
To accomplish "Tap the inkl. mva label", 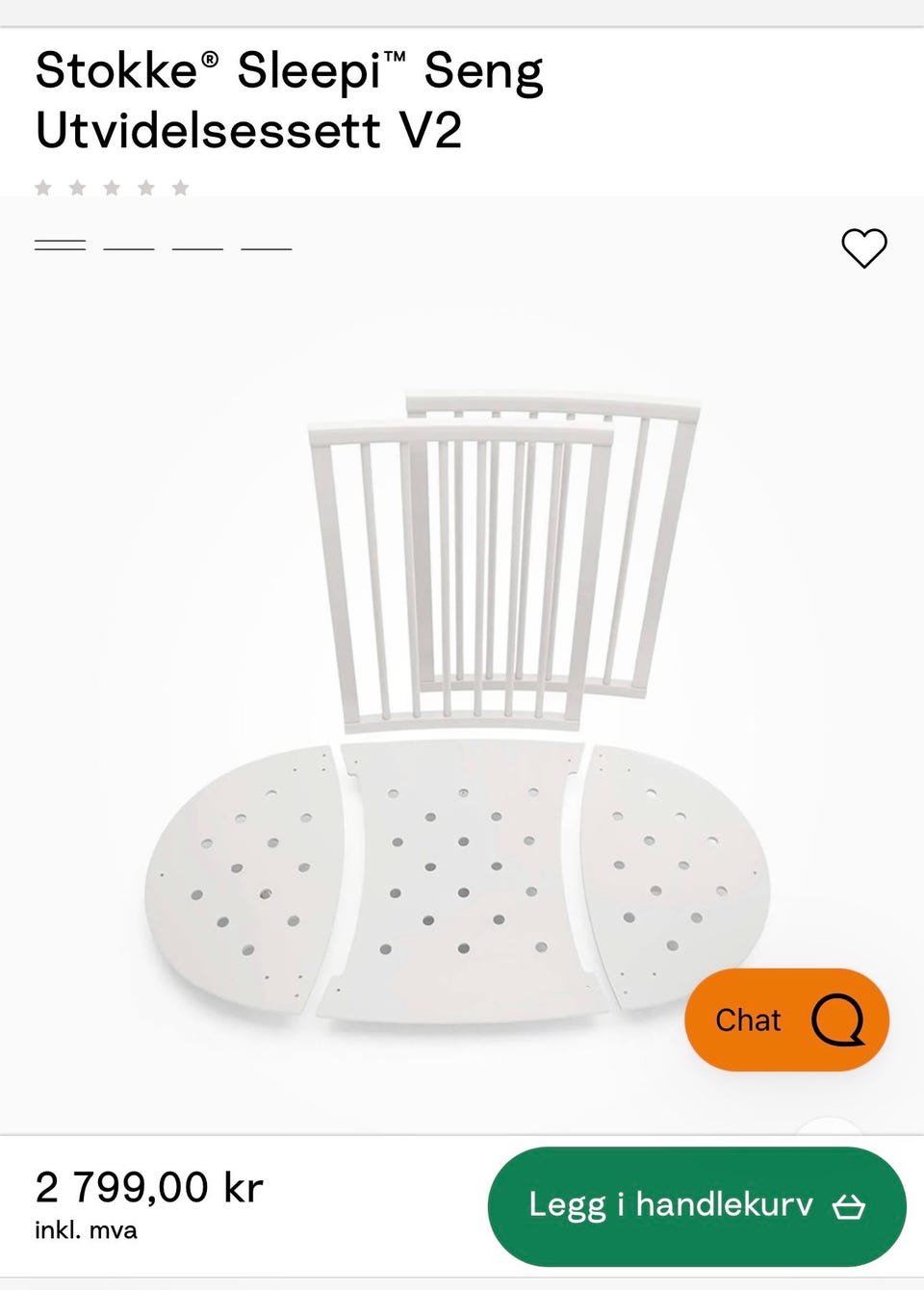I will click(86, 1230).
